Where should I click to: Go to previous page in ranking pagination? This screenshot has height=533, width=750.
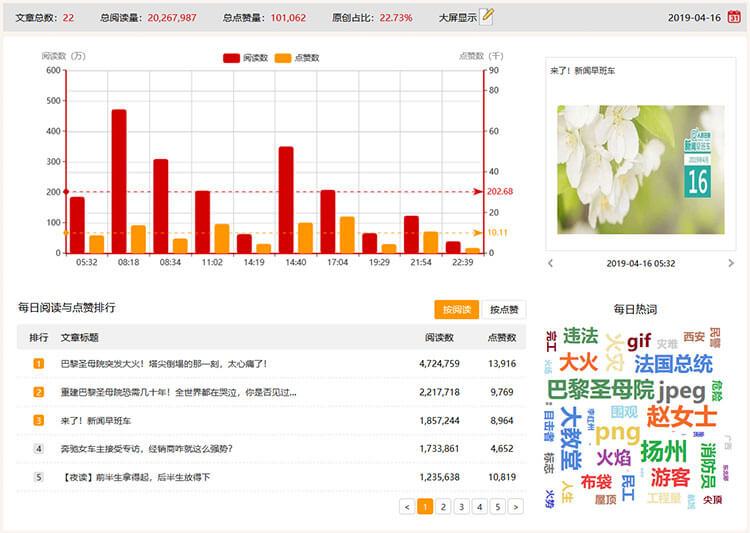[407, 507]
